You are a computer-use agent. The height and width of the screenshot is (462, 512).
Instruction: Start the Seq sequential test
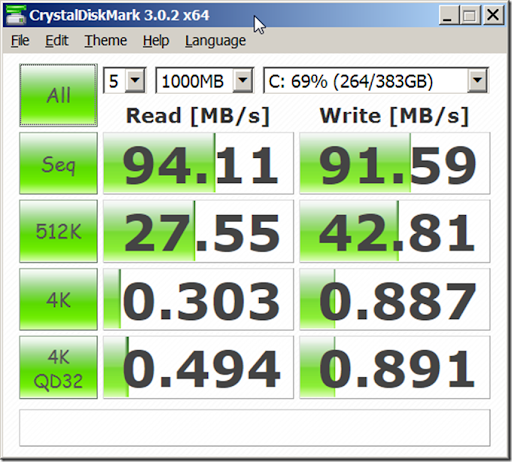58,163
